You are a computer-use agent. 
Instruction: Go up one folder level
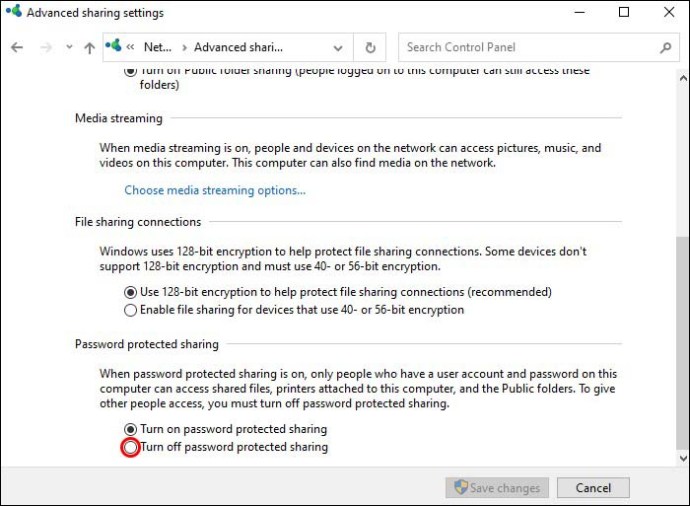pos(90,47)
